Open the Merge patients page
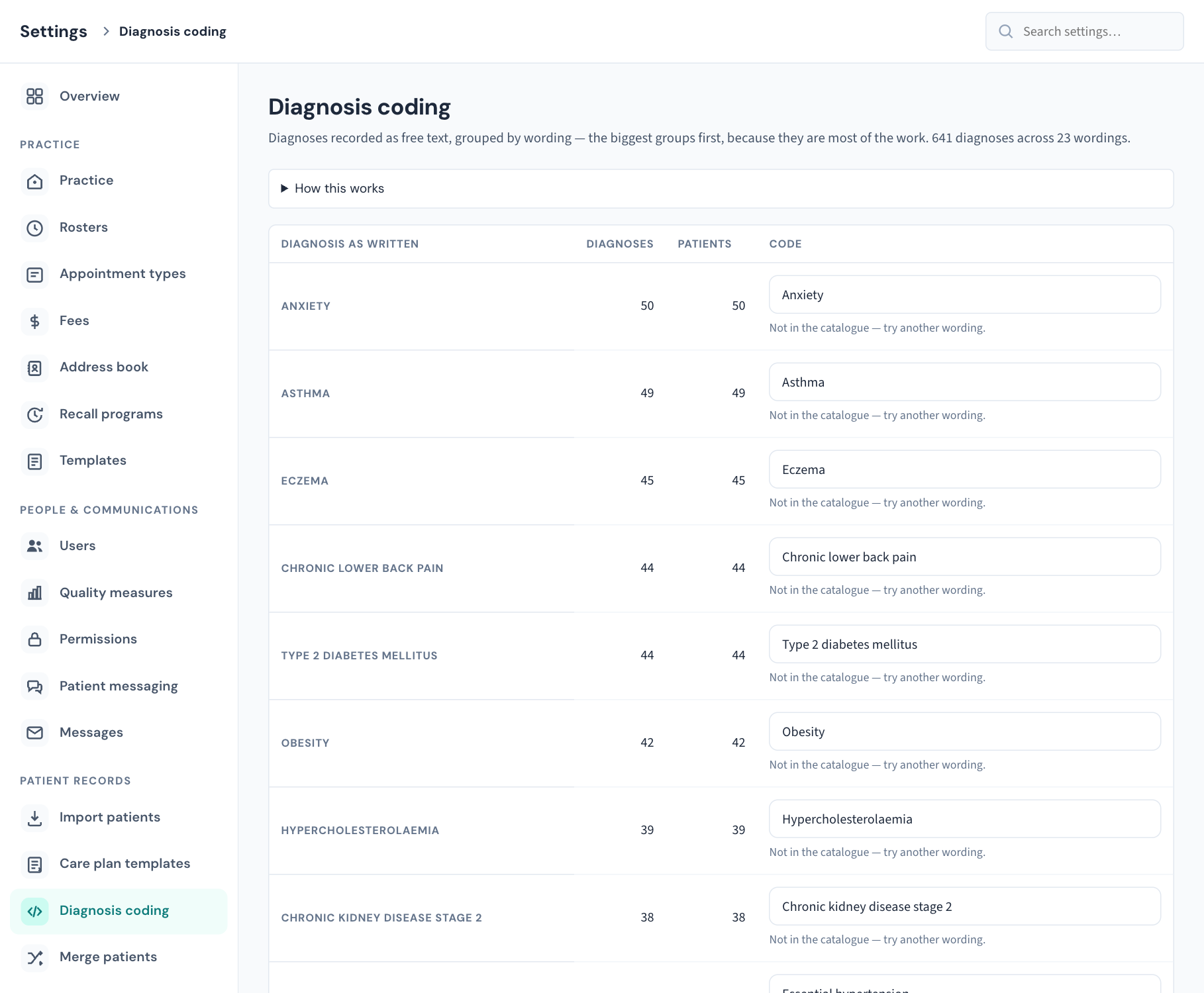 click(119, 957)
